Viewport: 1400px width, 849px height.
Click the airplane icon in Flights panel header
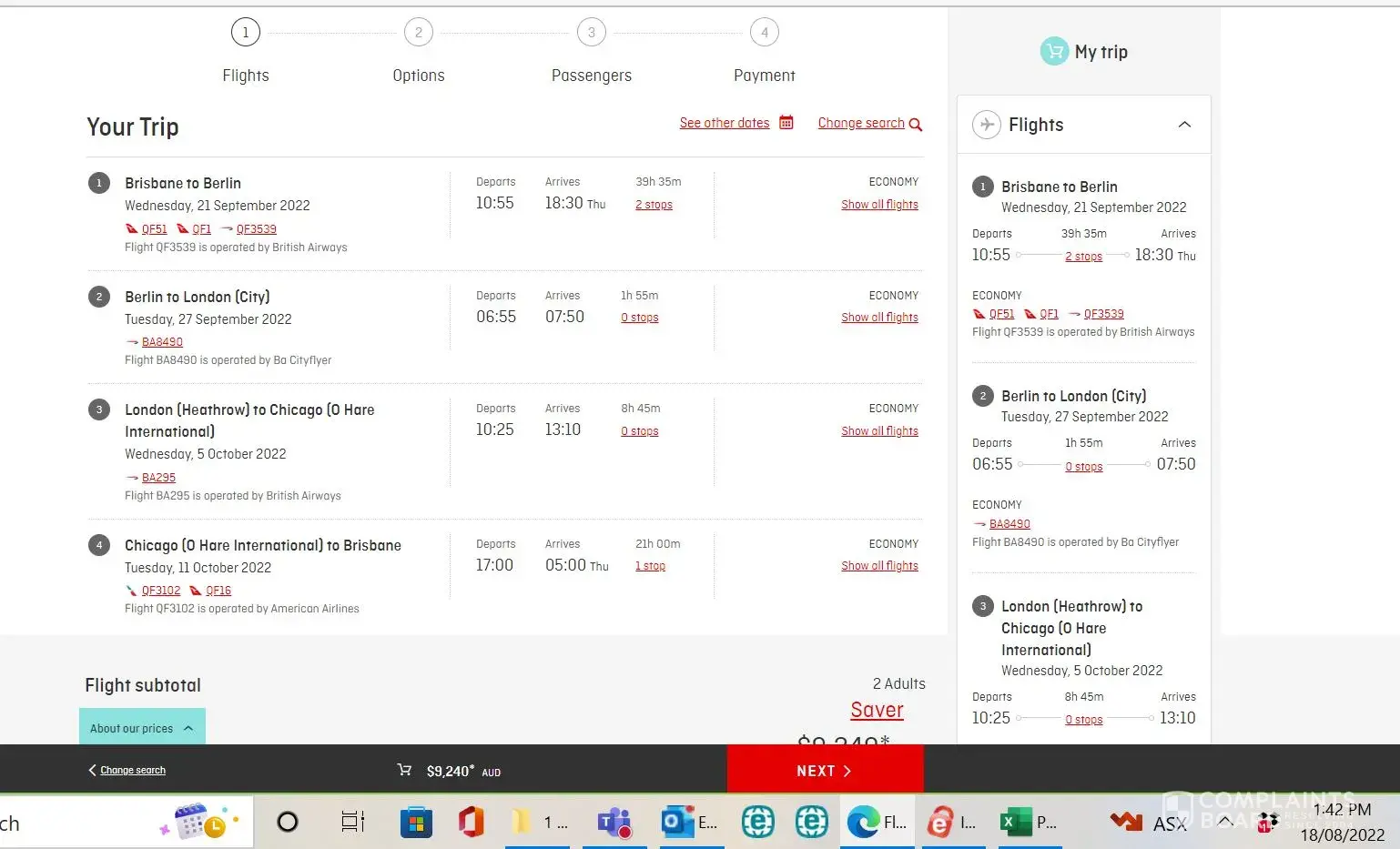pos(987,125)
